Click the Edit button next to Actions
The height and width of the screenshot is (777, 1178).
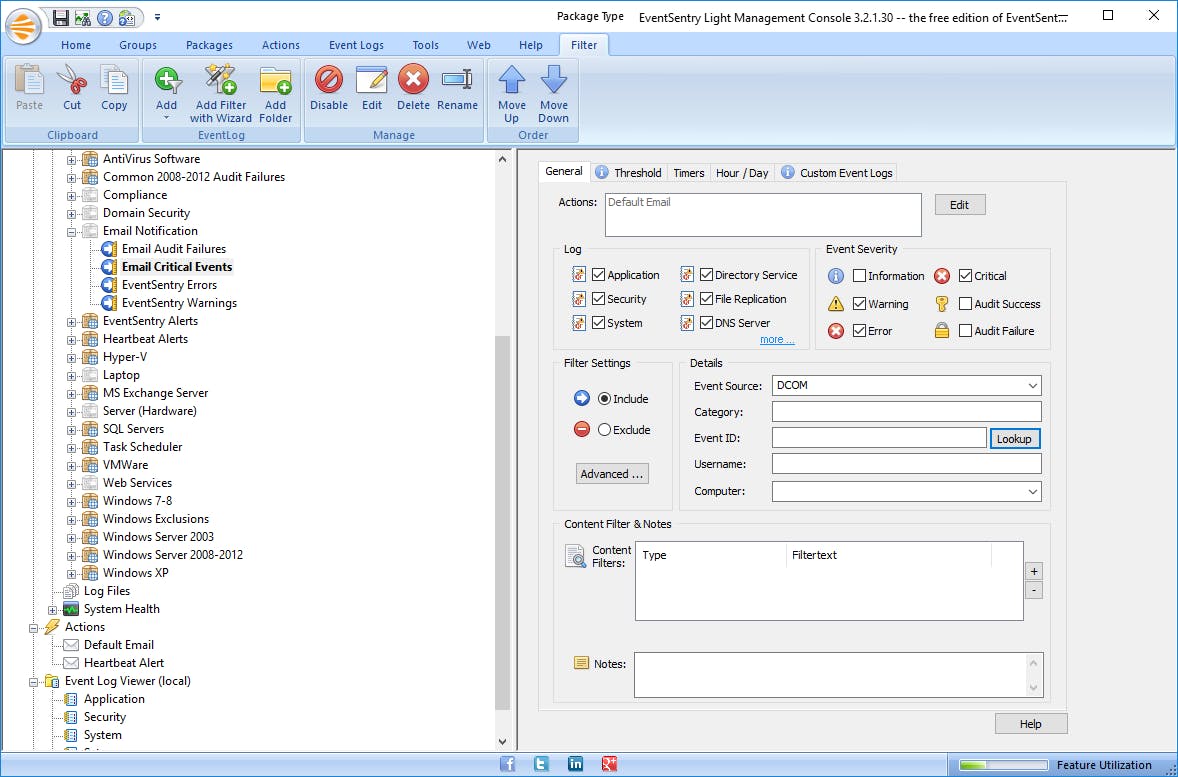[959, 204]
